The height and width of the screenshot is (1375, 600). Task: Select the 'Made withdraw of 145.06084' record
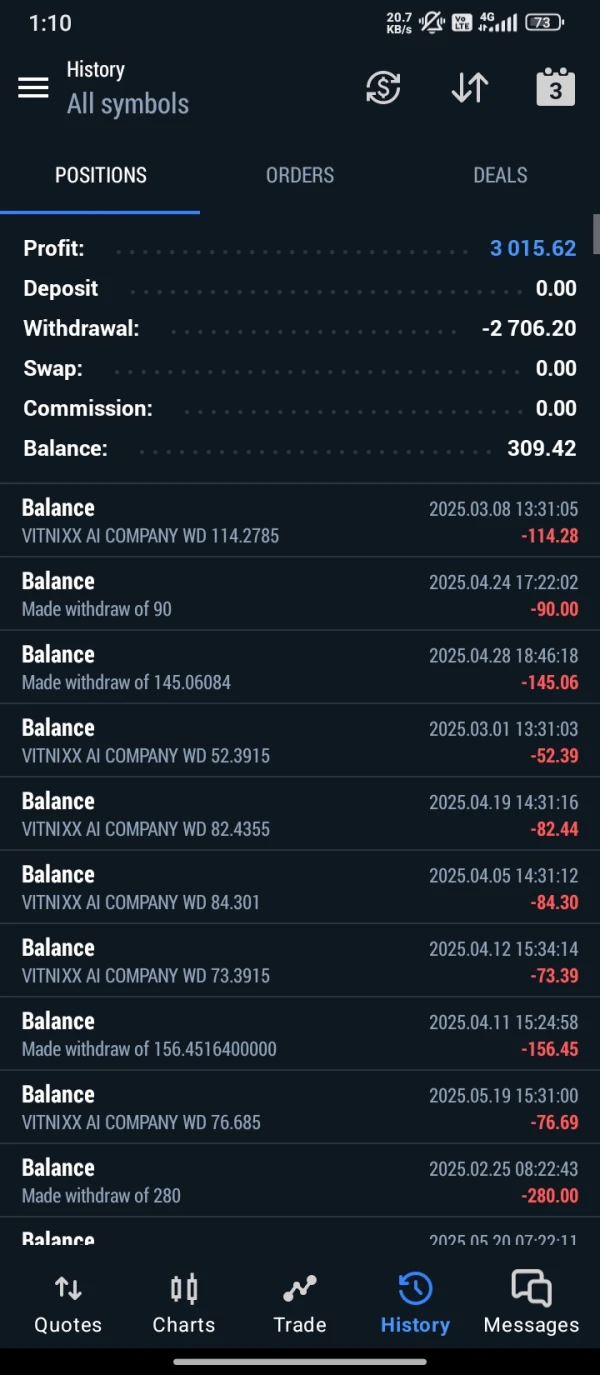[300, 667]
